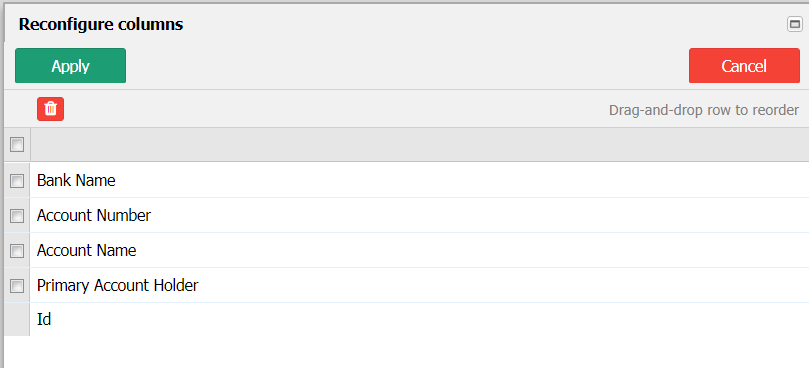Image resolution: width=809 pixels, height=368 pixels.
Task: Select the Primary Account Holder row label
Action: pyautogui.click(x=118, y=285)
